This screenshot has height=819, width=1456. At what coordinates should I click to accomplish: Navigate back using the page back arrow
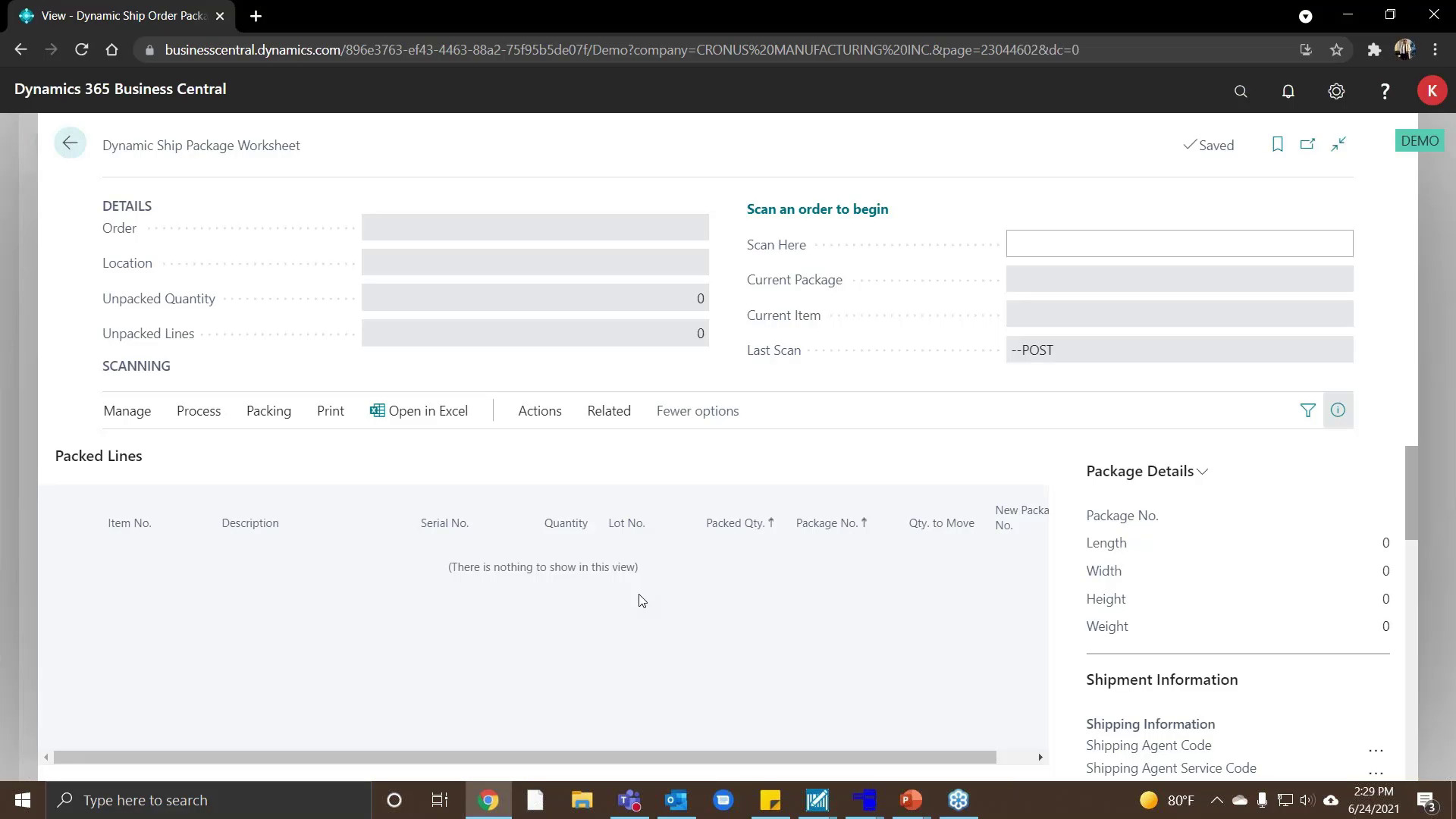click(x=70, y=143)
